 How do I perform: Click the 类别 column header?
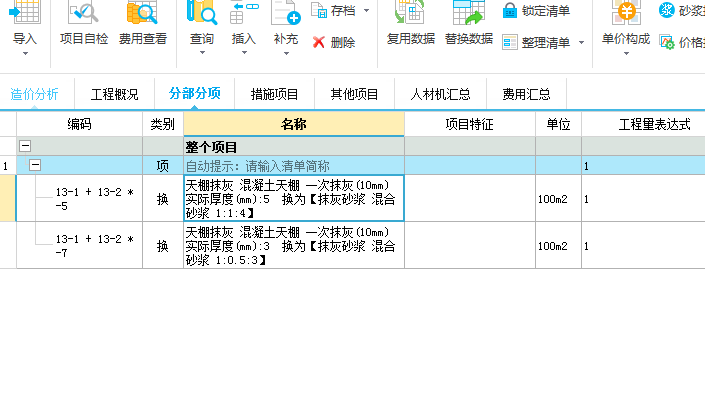tap(163, 124)
